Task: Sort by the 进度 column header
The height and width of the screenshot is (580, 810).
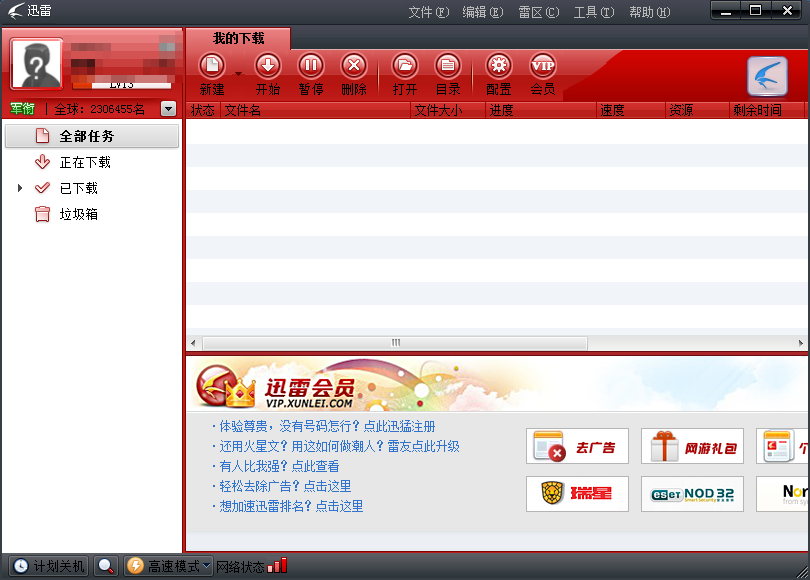Action: 540,110
